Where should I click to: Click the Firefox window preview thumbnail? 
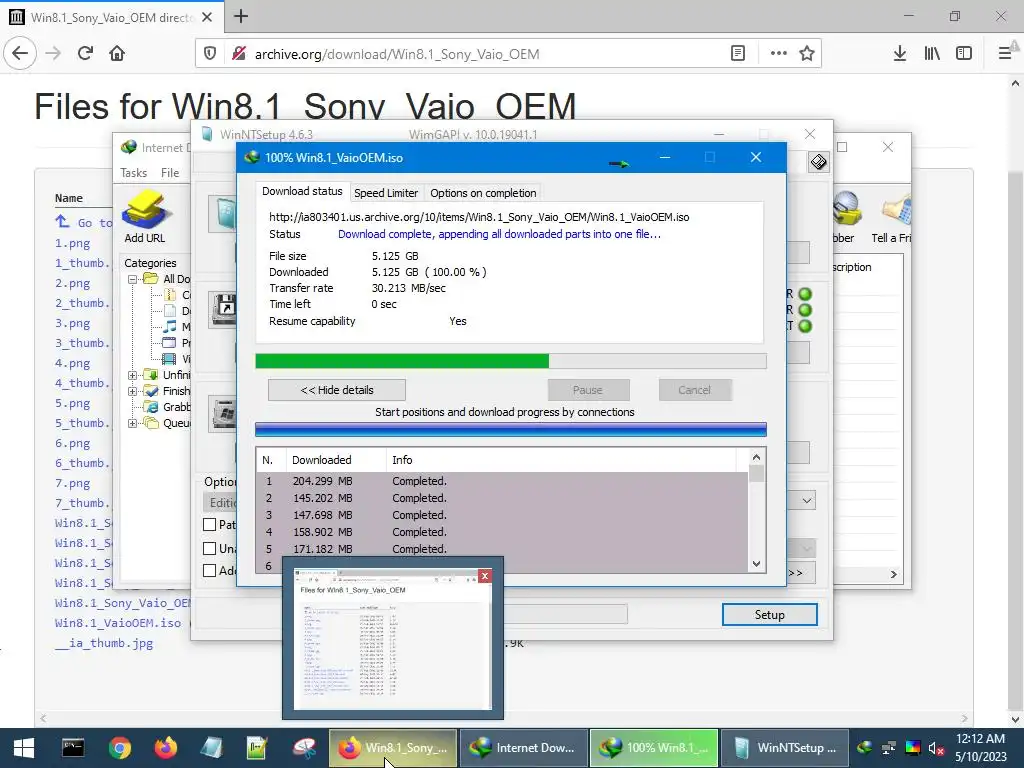[392, 640]
